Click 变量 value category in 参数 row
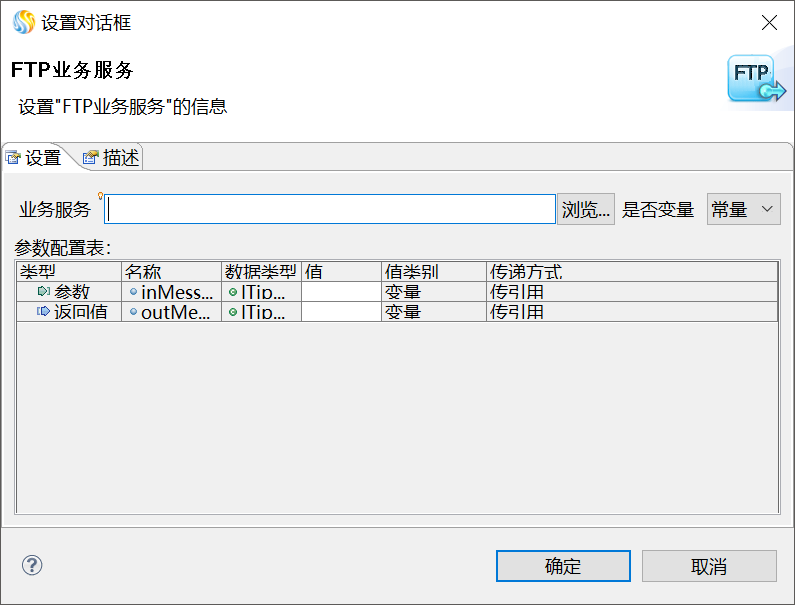 point(434,292)
